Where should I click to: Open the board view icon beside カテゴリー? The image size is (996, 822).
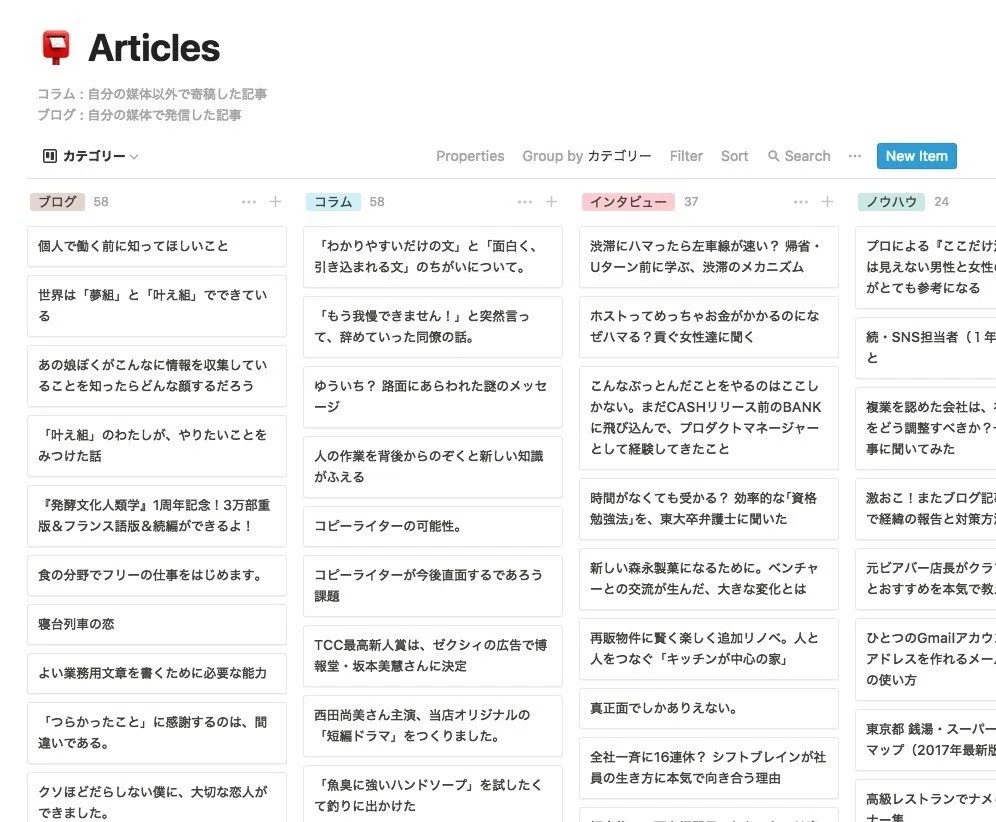tap(50, 156)
